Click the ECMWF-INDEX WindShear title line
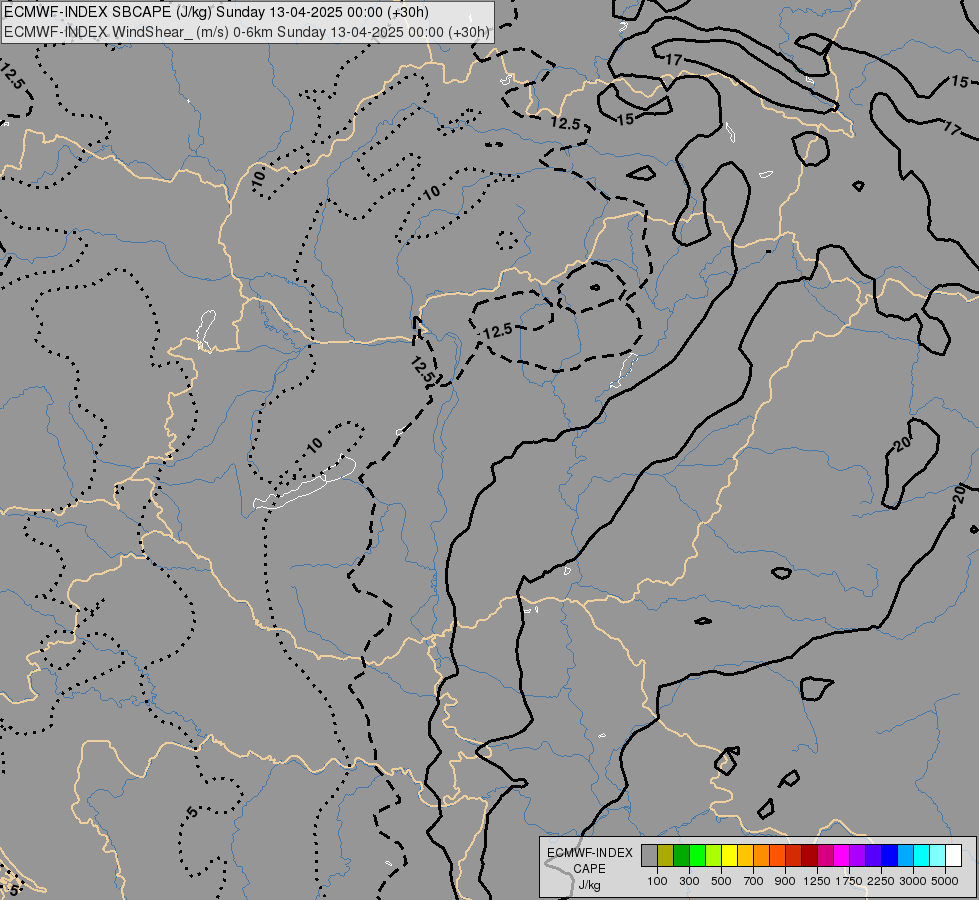 pyautogui.click(x=247, y=32)
